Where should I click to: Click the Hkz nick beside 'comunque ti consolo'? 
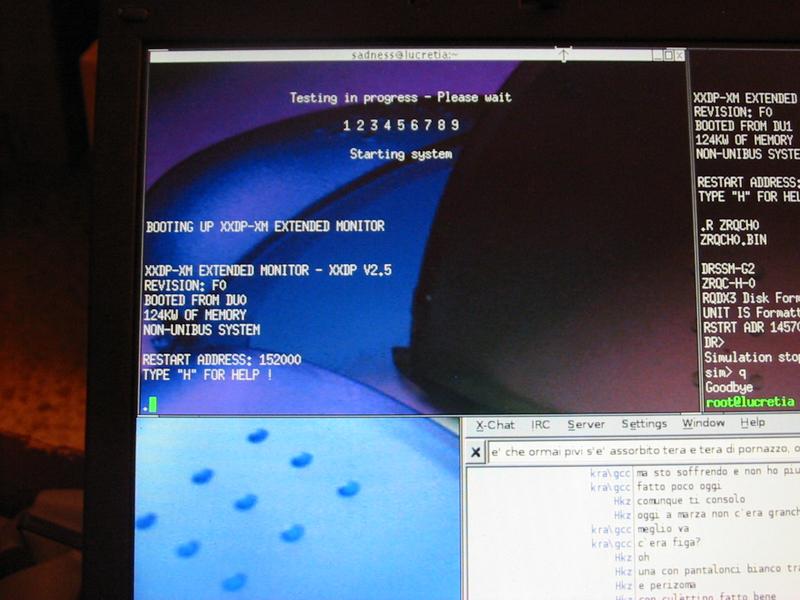point(622,501)
